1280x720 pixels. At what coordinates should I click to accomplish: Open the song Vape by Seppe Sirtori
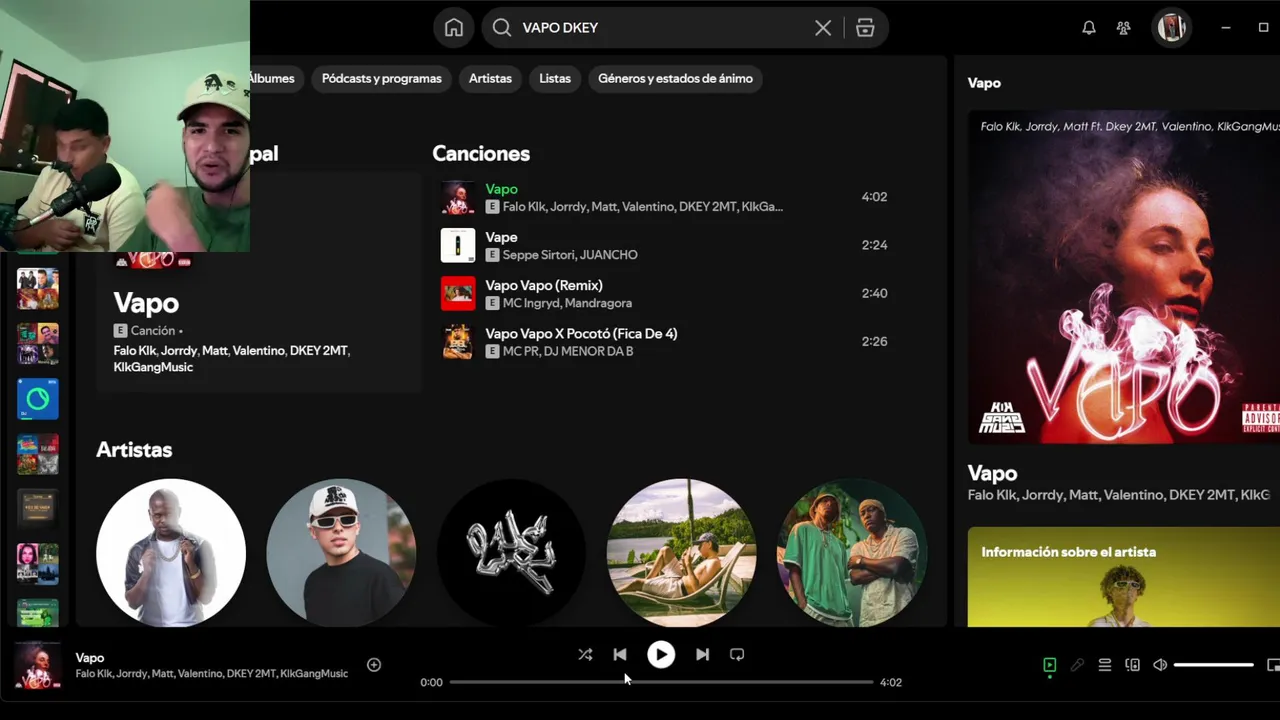coord(665,245)
